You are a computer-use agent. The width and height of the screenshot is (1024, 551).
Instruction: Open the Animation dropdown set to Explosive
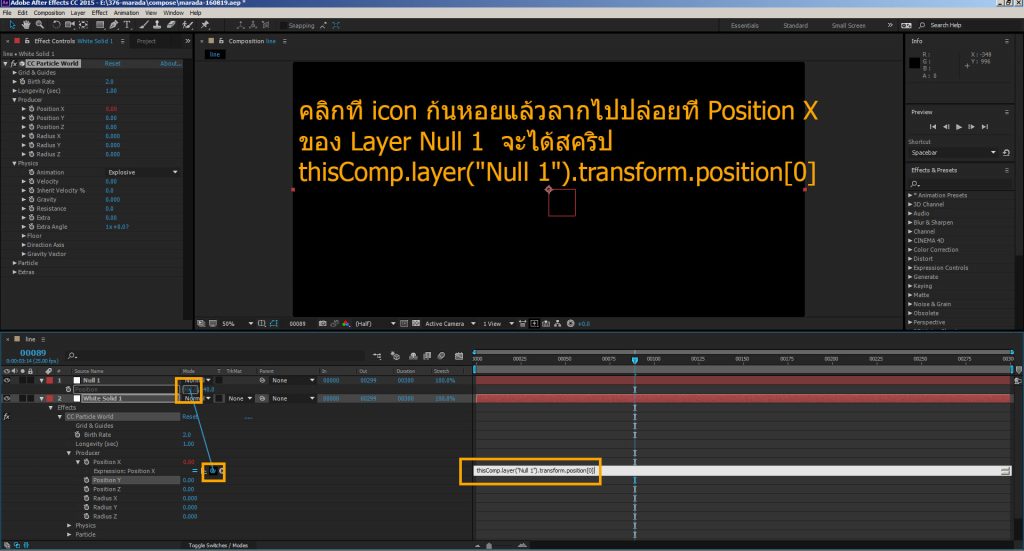(142, 172)
